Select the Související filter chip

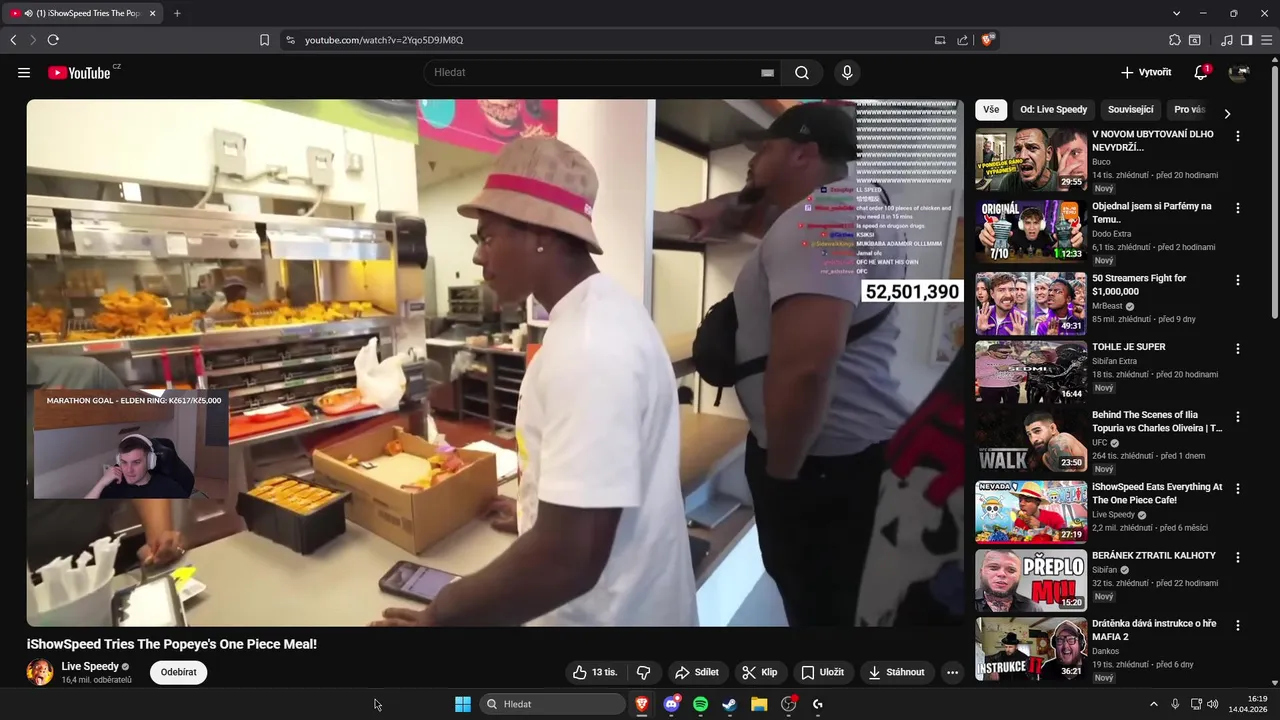pyautogui.click(x=1130, y=110)
